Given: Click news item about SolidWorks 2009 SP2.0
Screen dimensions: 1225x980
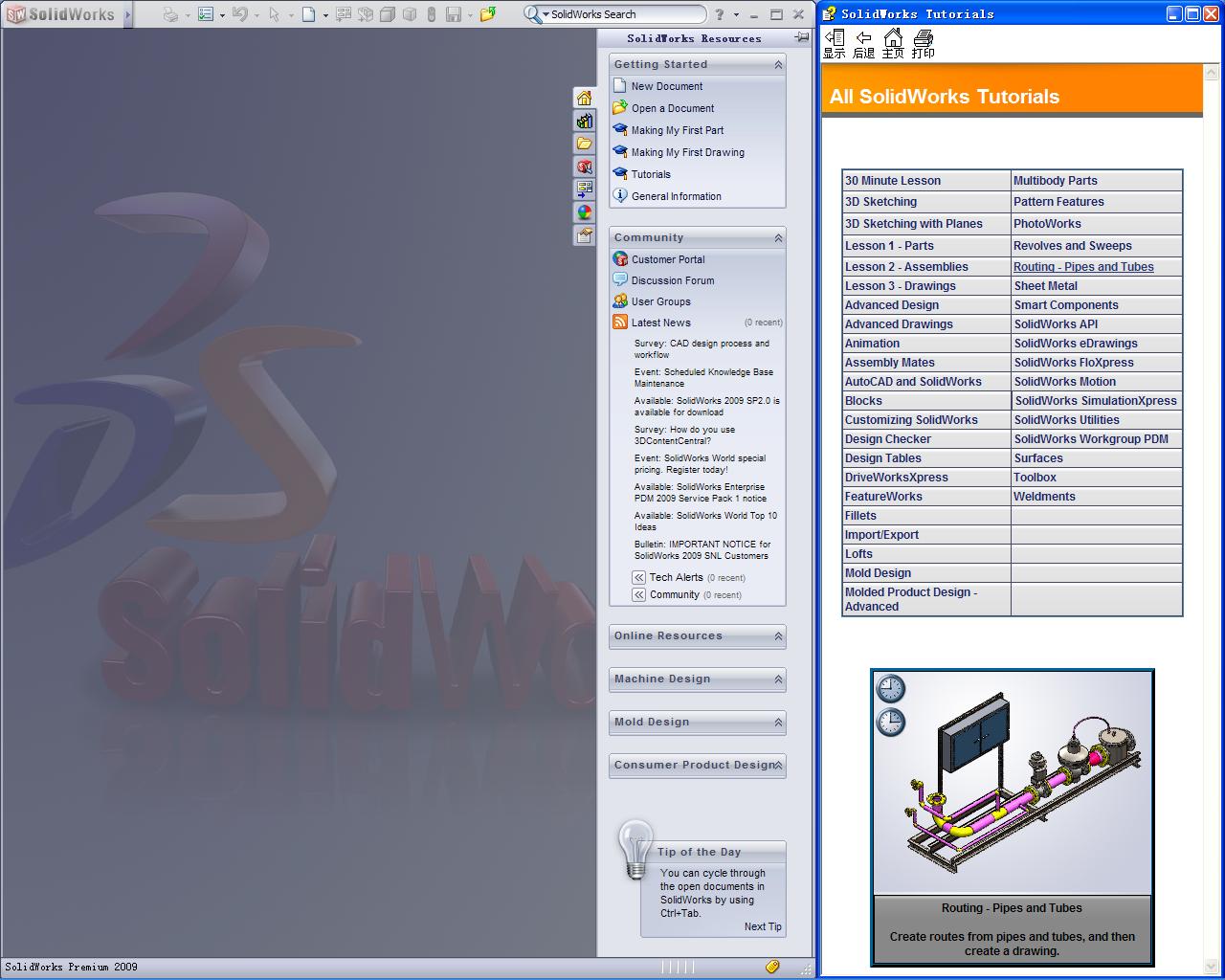Looking at the screenshot, I should click(x=707, y=407).
